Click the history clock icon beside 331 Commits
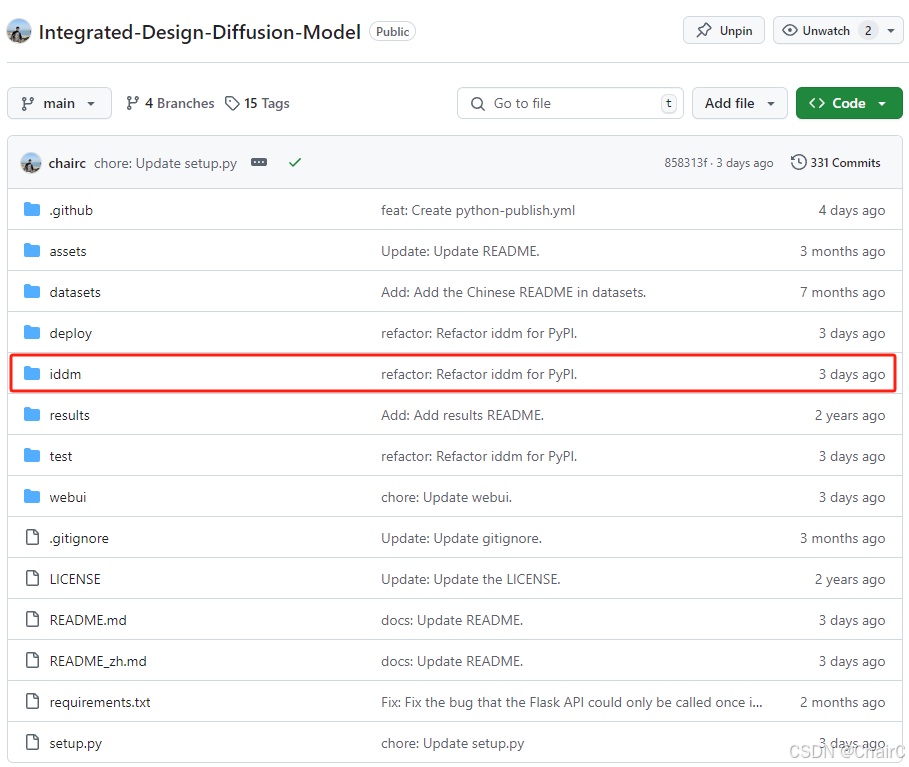The height and width of the screenshot is (767, 909). (x=798, y=162)
